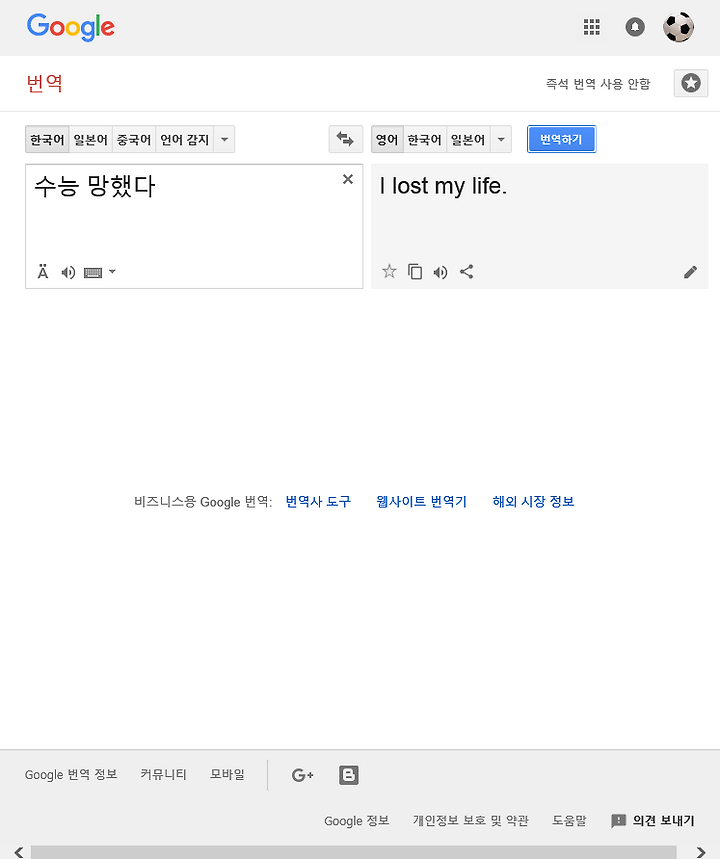720x859 pixels.
Task: Save translation with the star icon
Action: pos(389,272)
